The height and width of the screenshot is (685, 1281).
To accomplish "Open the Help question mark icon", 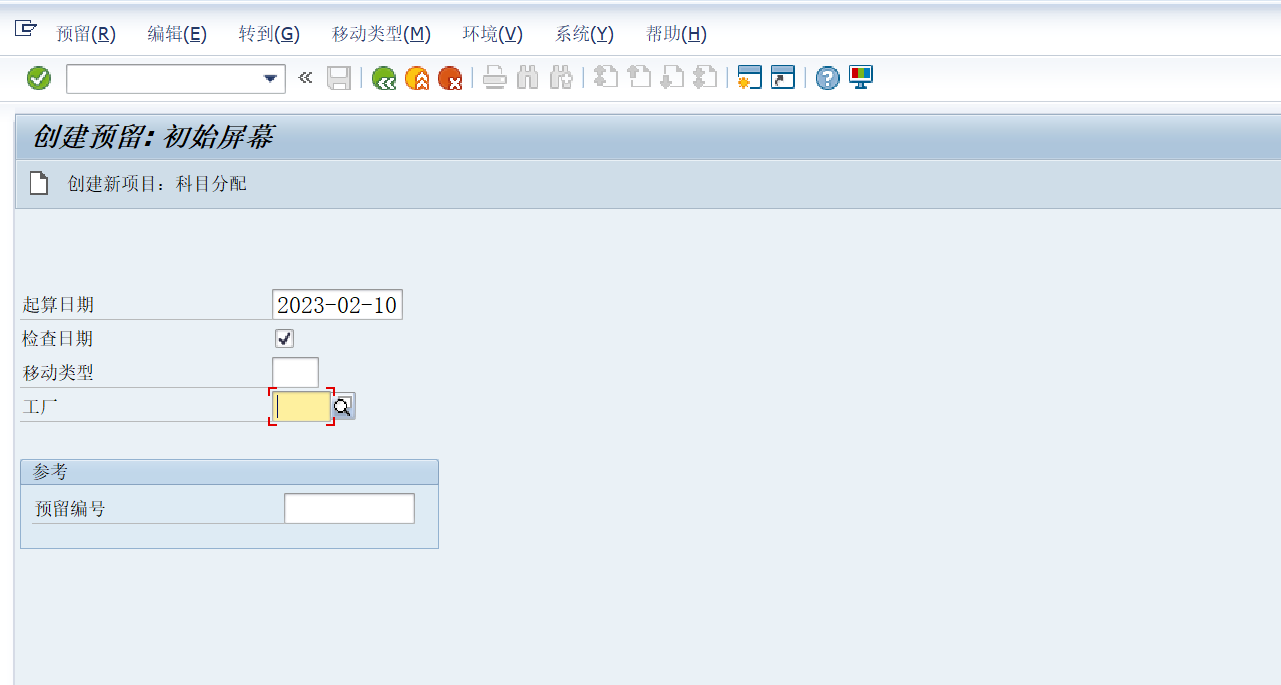I will 827,78.
